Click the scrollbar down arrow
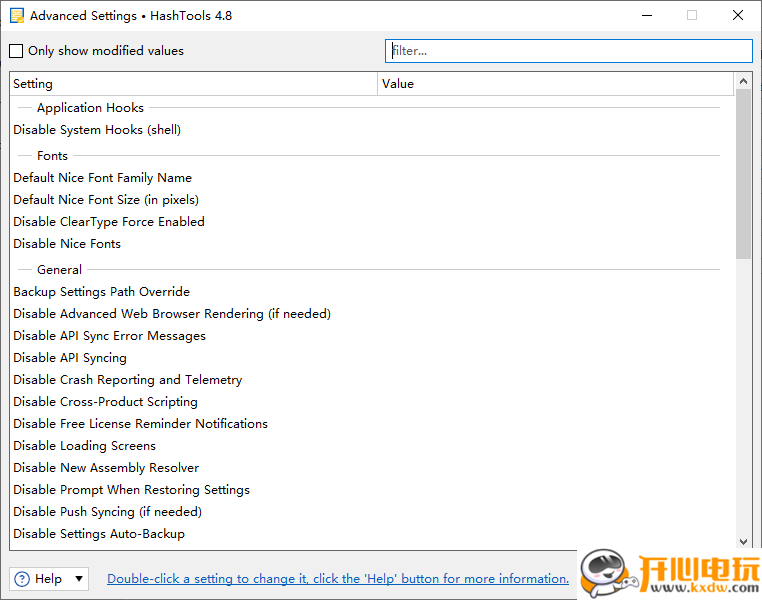The height and width of the screenshot is (600, 762). [743, 541]
